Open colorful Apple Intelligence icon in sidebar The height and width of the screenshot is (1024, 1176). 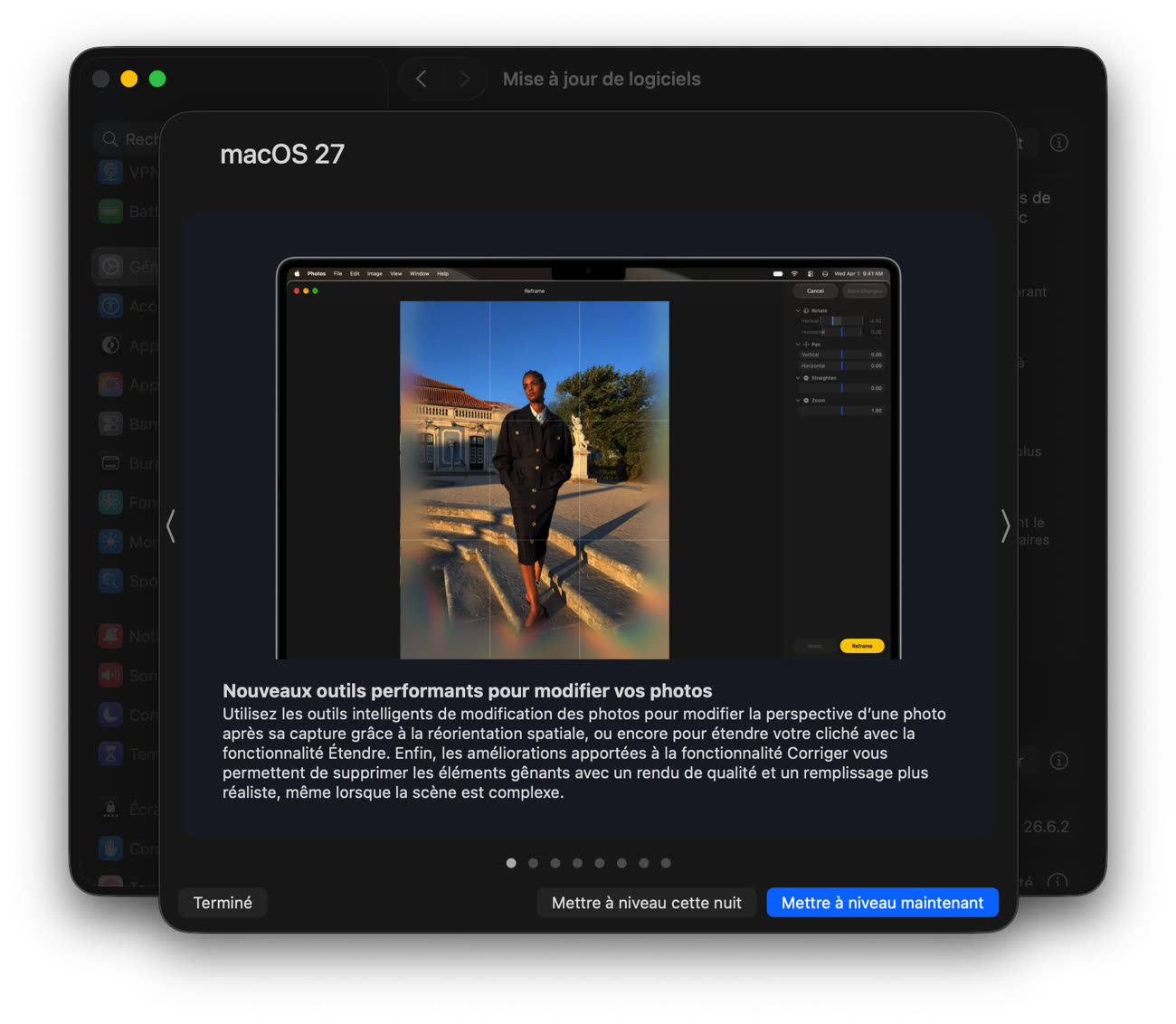[x=110, y=384]
